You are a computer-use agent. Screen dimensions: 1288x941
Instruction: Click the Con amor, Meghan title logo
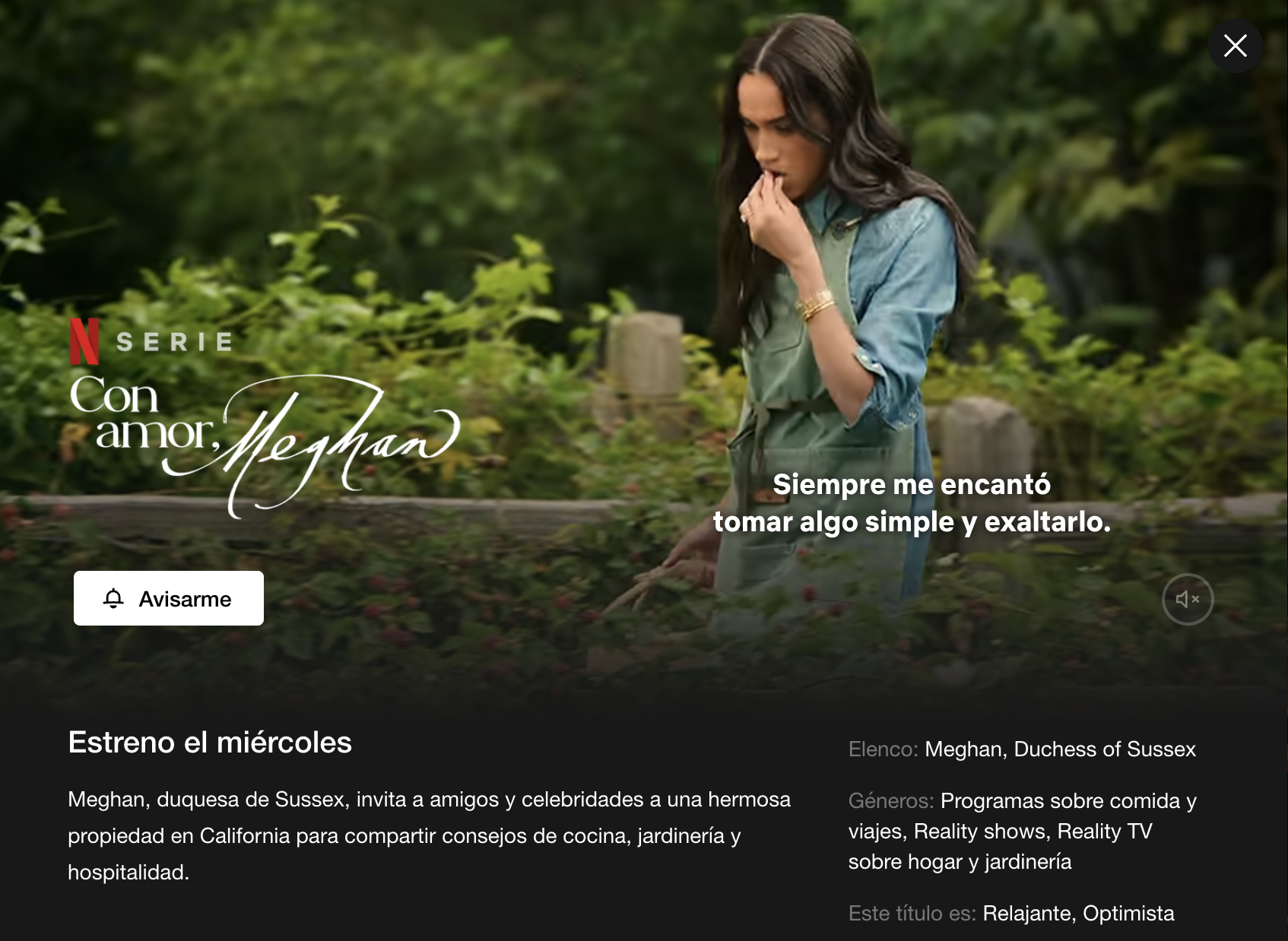click(265, 445)
